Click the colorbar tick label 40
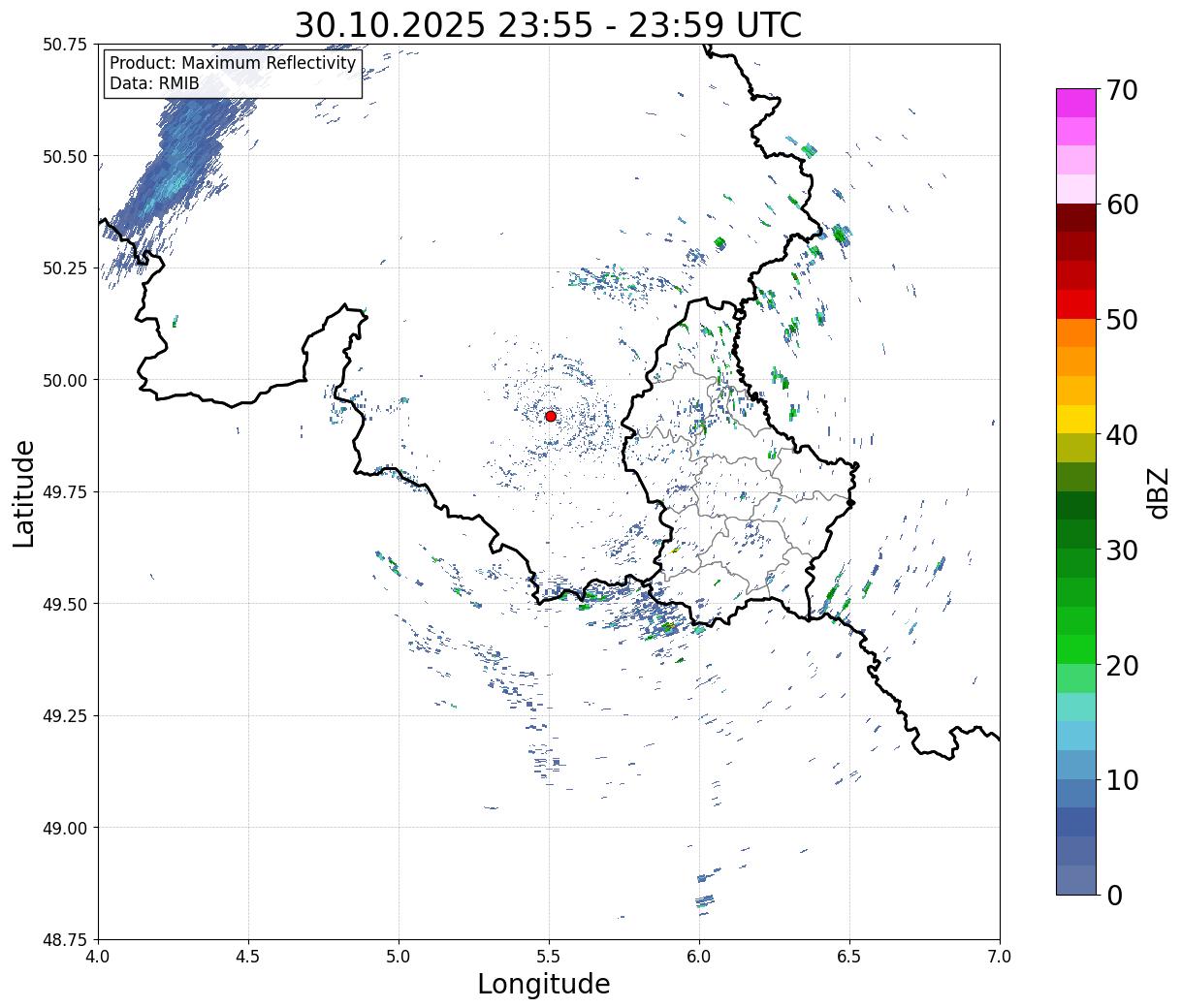Image resolution: width=1182 pixels, height=1008 pixels. click(1122, 435)
